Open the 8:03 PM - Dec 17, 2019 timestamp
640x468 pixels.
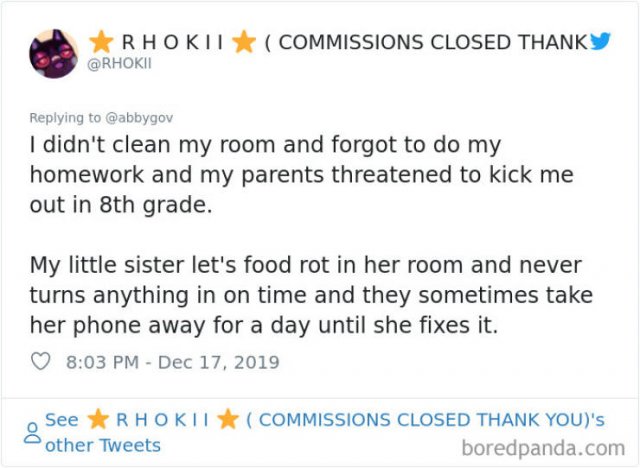[173, 362]
